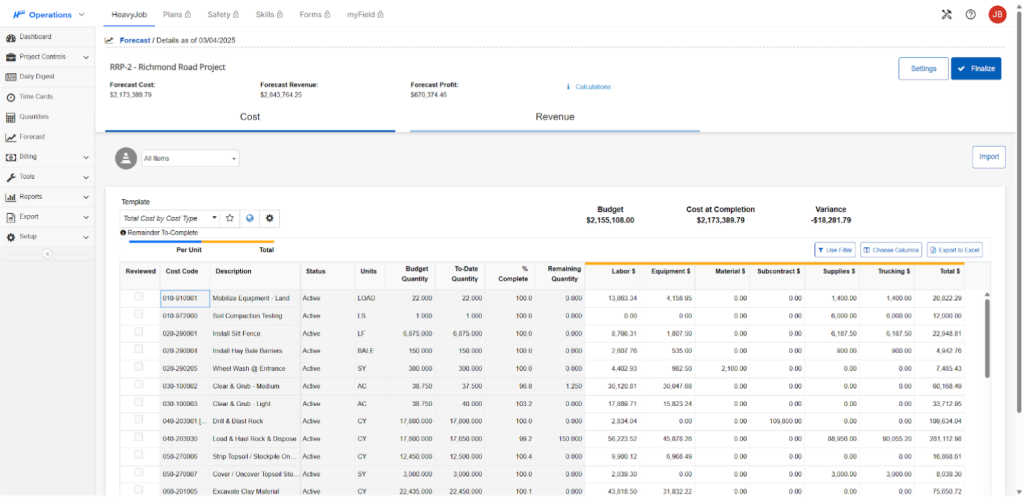Open the Calculations link
1024x497 pixels.
[592, 87]
